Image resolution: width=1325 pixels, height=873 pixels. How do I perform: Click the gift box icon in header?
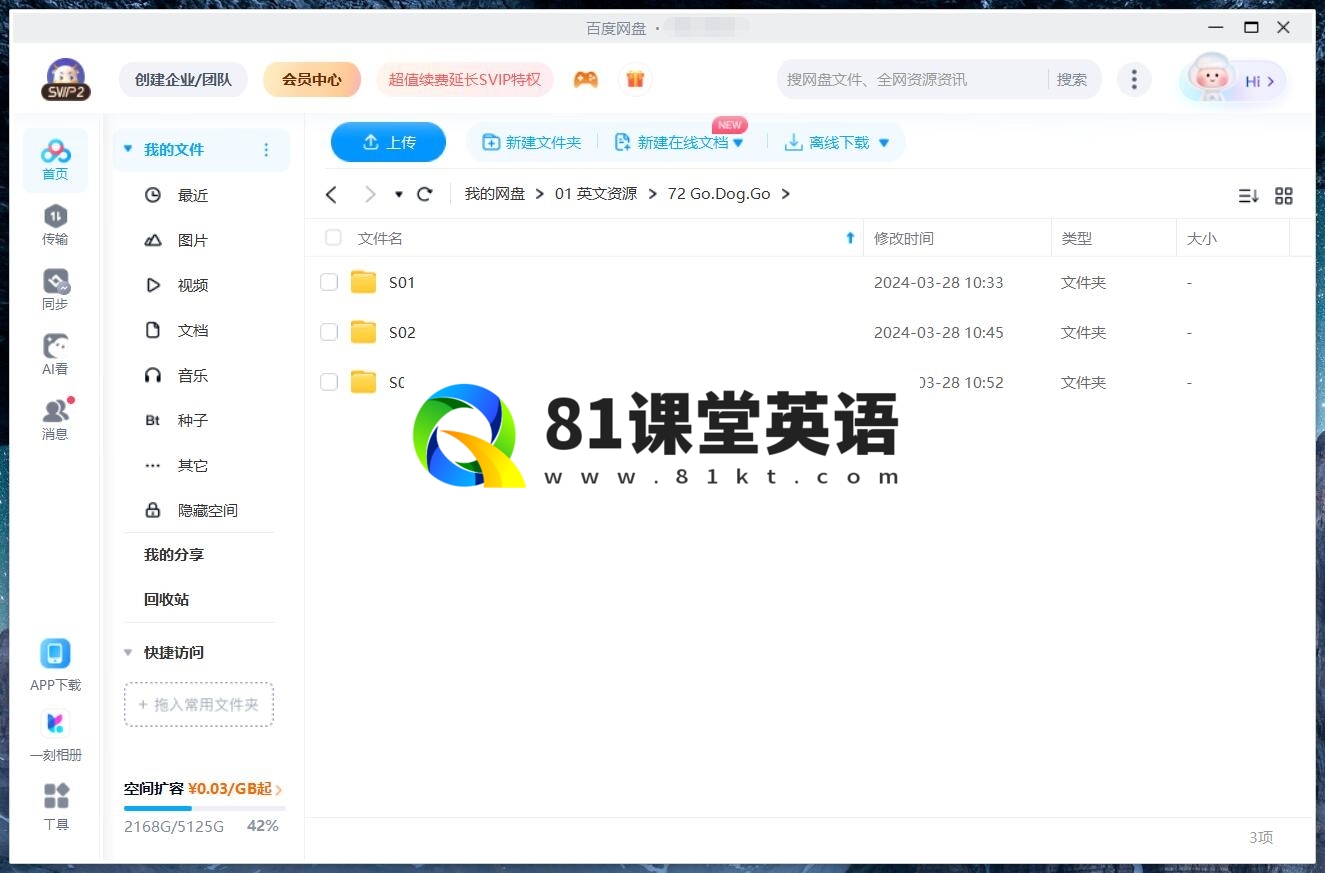[x=635, y=79]
